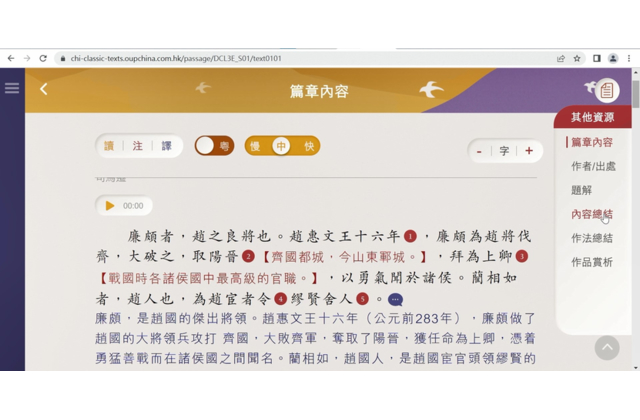This screenshot has height=420, width=640.
Task: Click the resources document icon
Action: [606, 91]
